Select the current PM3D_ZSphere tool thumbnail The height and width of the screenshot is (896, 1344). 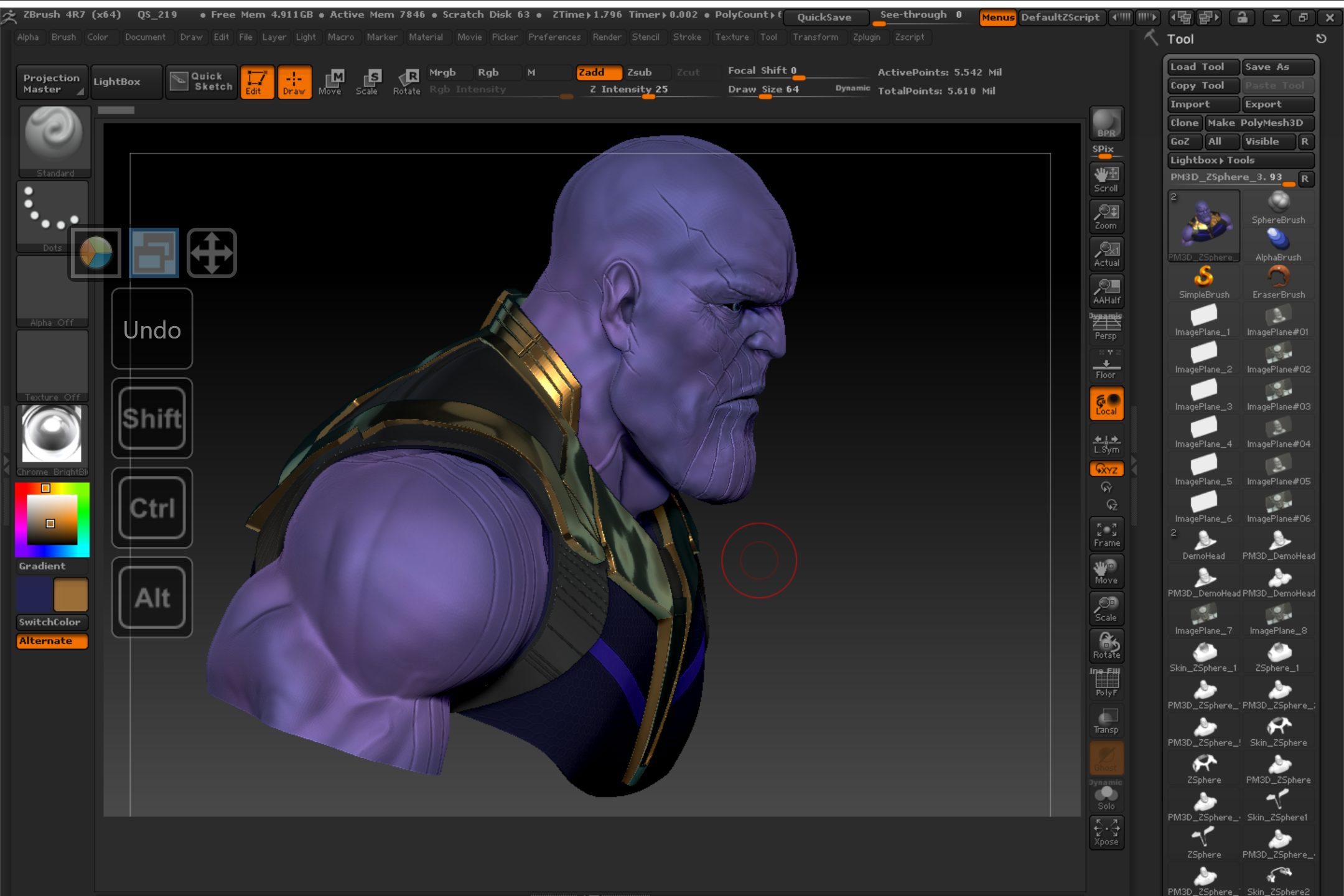(x=1204, y=226)
